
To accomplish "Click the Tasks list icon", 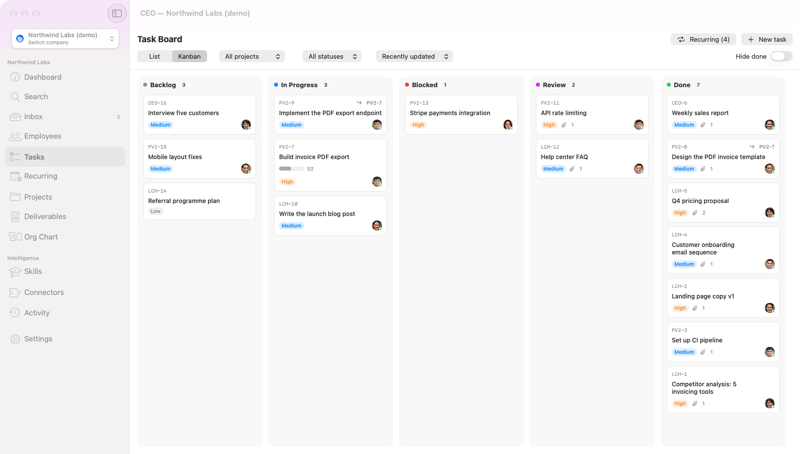I will [x=15, y=157].
